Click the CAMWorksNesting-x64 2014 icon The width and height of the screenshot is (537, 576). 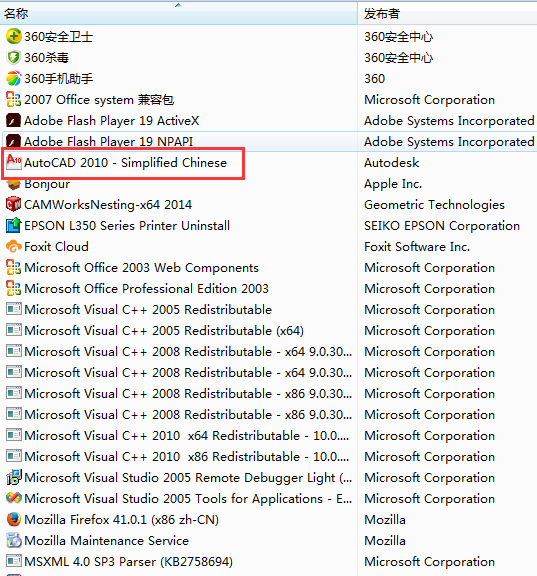(x=14, y=204)
